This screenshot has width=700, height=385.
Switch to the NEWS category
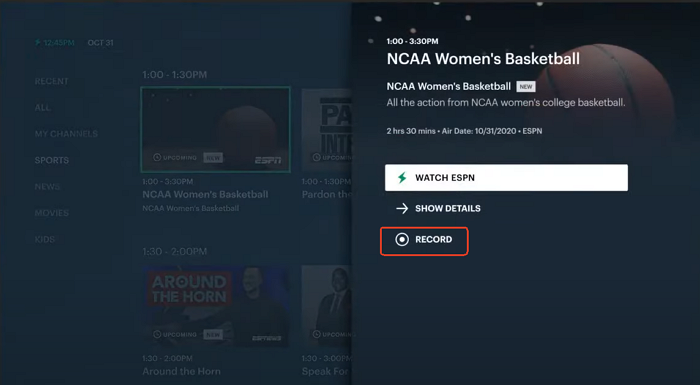pyautogui.click(x=47, y=187)
